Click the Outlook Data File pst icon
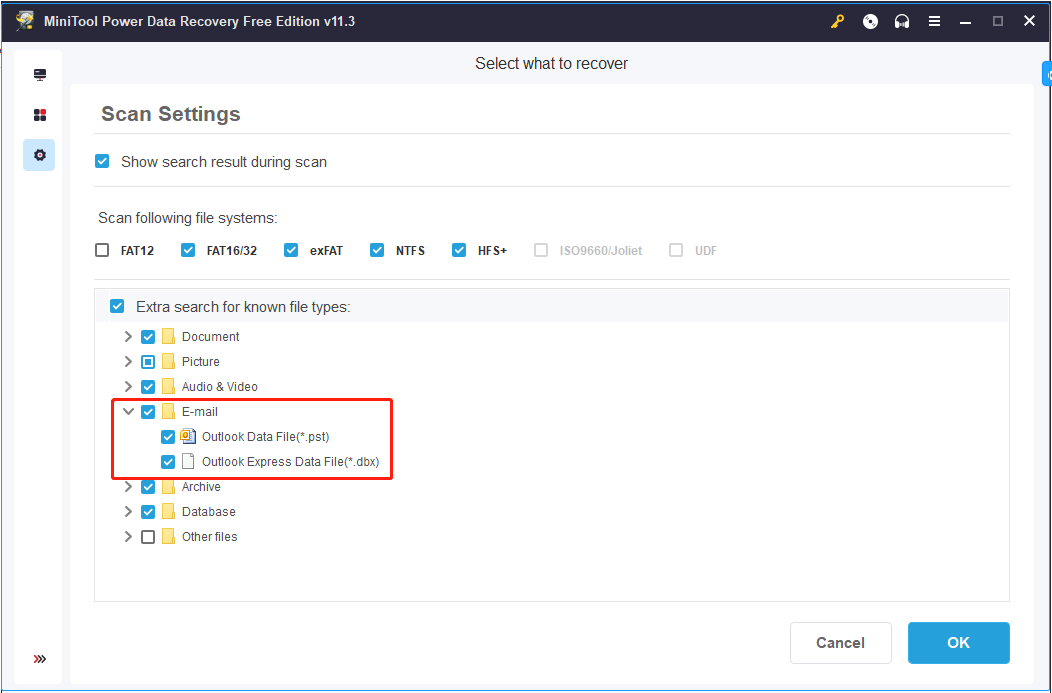Screen dimensions: 1052x693 click(188, 437)
